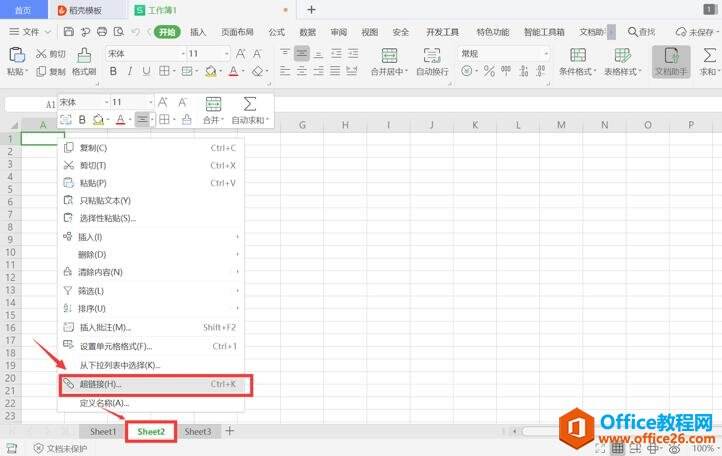Click the Conditional Formatting (条件格式) icon

(575, 54)
